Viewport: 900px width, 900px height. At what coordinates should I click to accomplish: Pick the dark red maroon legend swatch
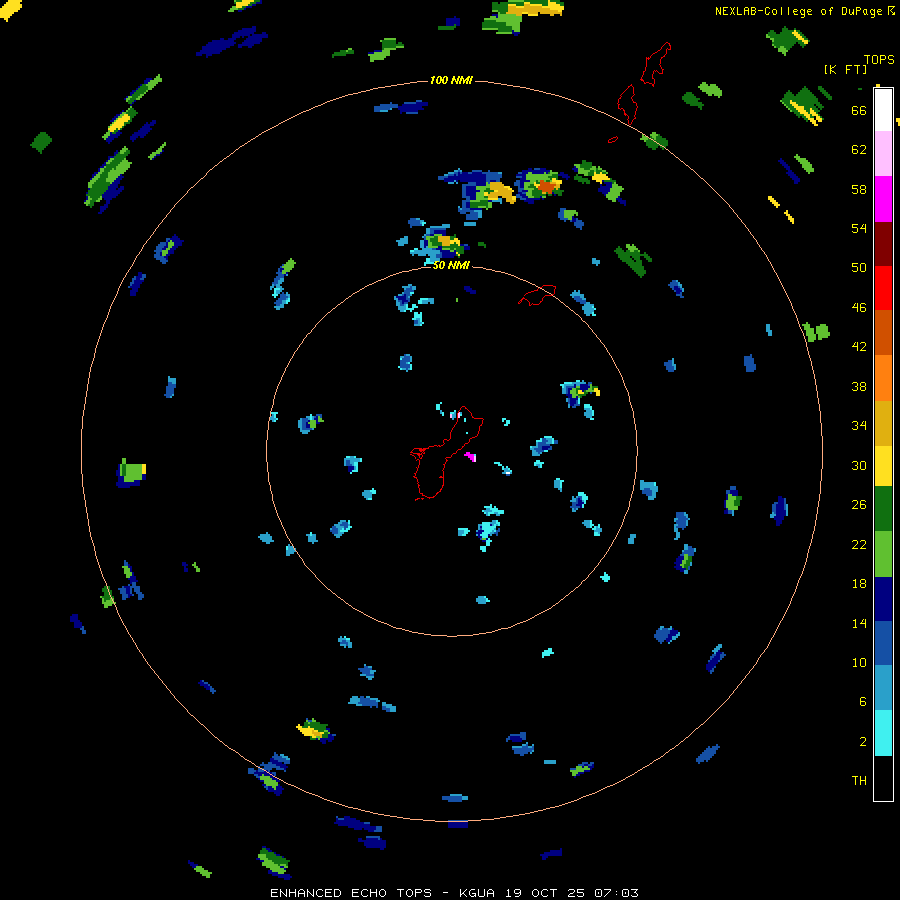(883, 243)
